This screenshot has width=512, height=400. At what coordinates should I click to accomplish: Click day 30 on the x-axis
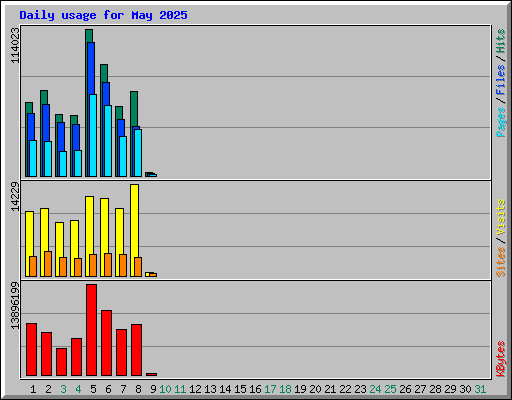[x=465, y=389]
